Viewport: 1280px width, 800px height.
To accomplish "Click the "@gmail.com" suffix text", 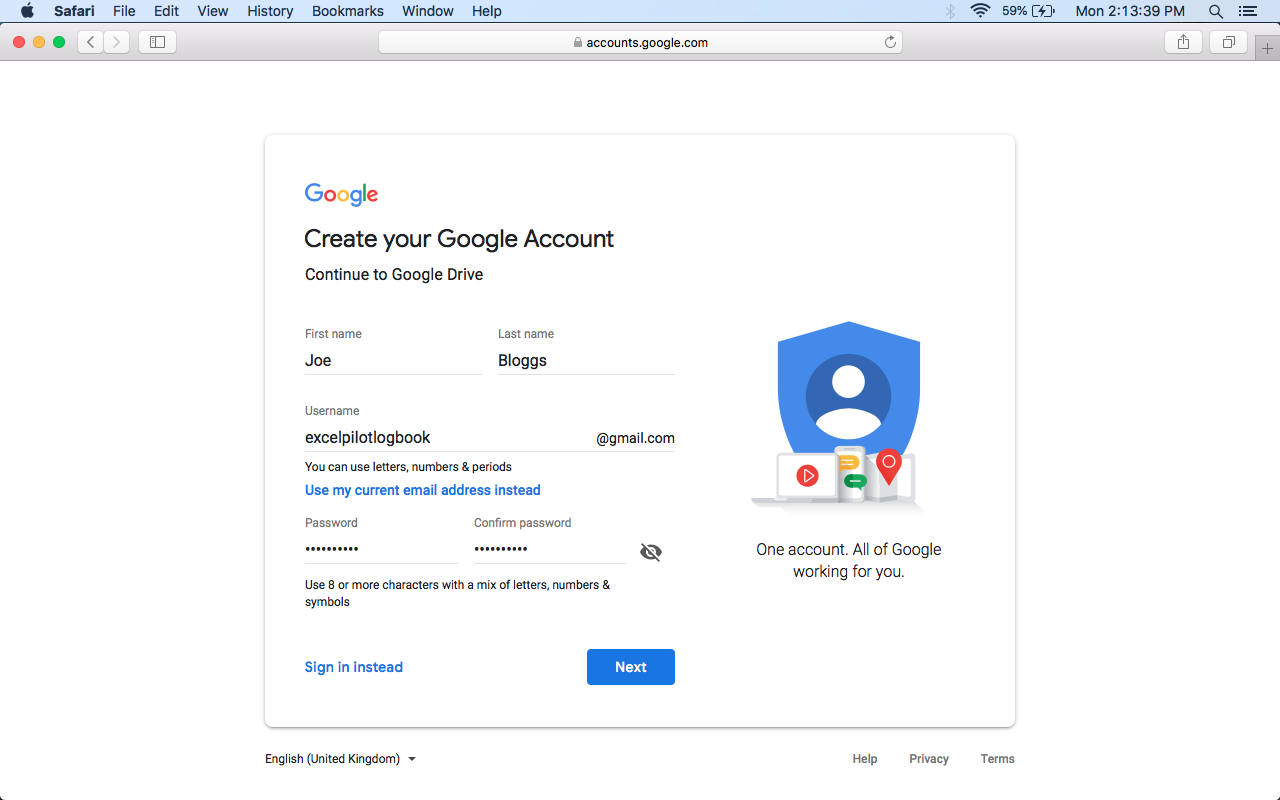I will click(636, 438).
